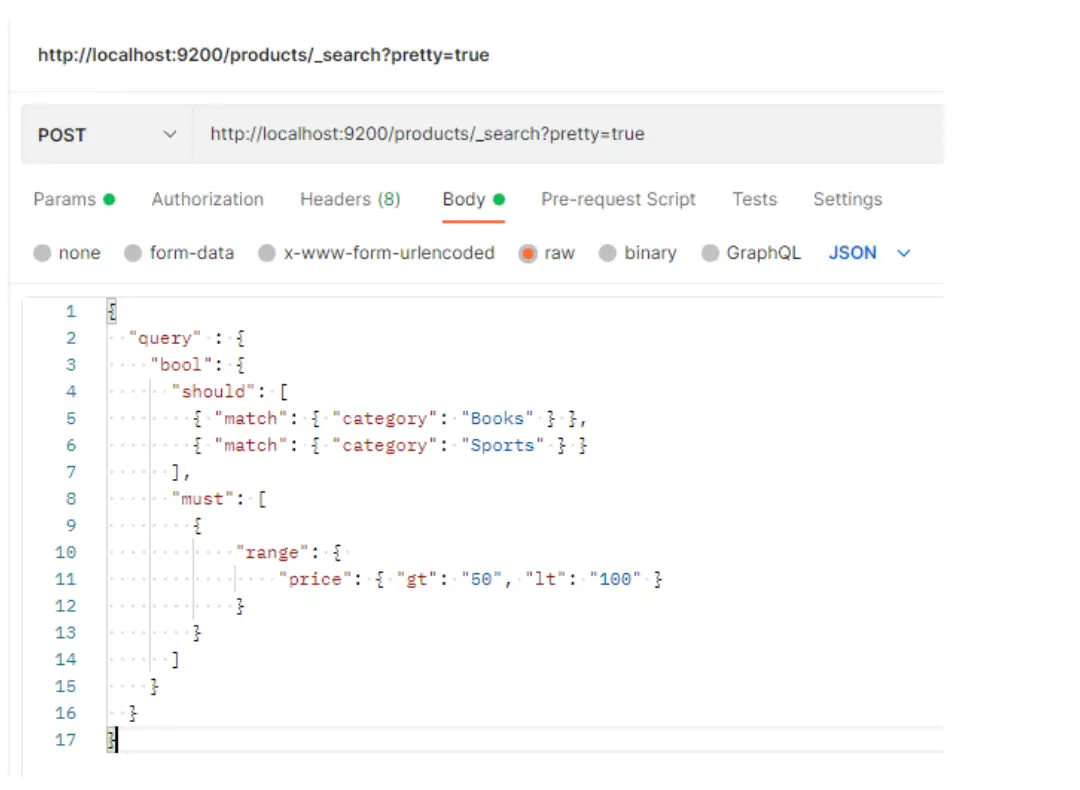This screenshot has width=1080, height=790.
Task: Open the POST method dropdown
Action: pyautogui.click(x=105, y=134)
